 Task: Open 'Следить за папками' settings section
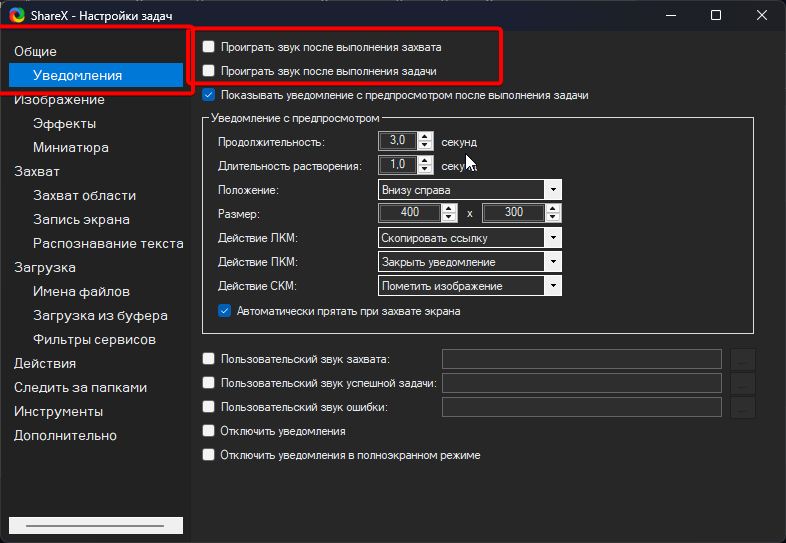[x=80, y=388]
